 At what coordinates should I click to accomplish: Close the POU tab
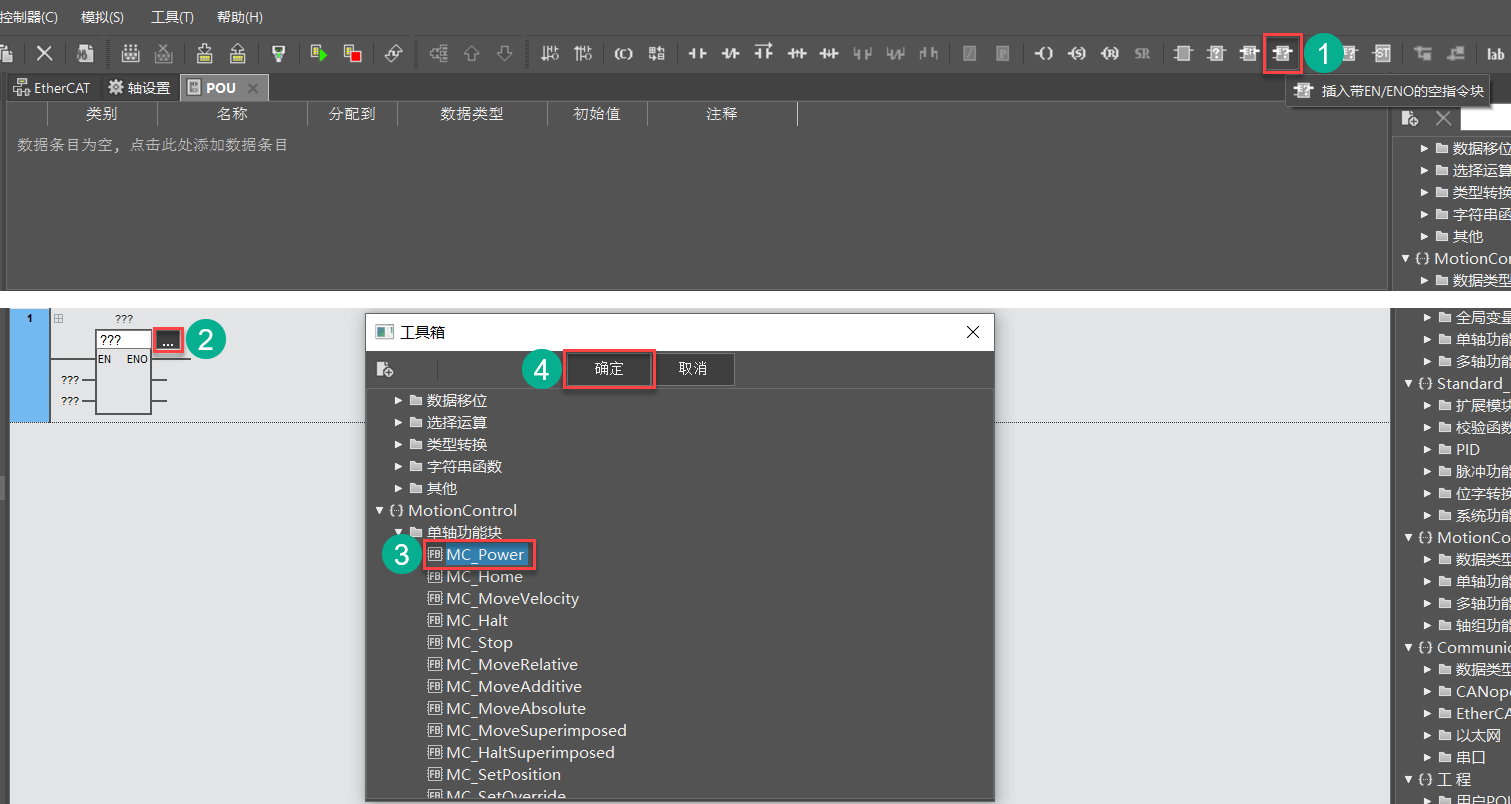click(x=253, y=89)
